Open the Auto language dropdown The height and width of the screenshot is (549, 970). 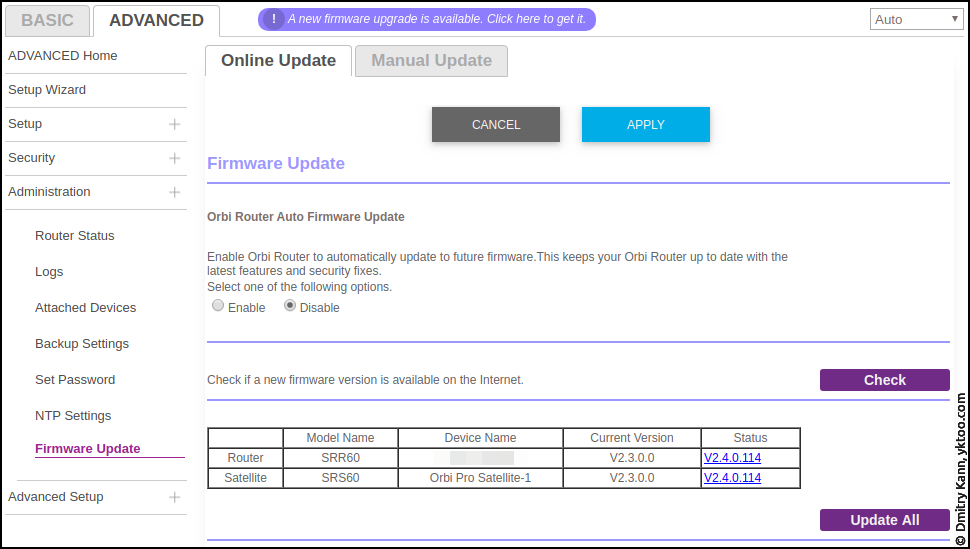(x=916, y=19)
